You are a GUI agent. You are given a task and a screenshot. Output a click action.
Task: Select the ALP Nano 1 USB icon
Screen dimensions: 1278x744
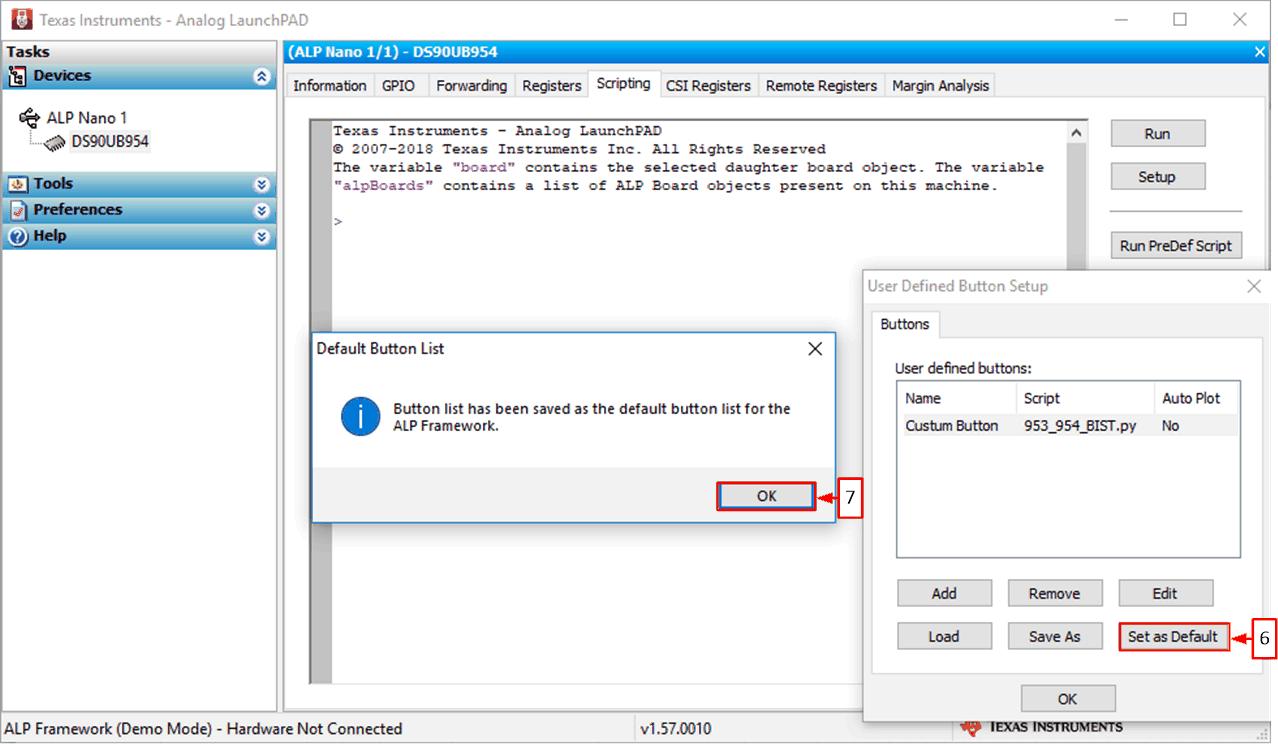click(x=30, y=118)
